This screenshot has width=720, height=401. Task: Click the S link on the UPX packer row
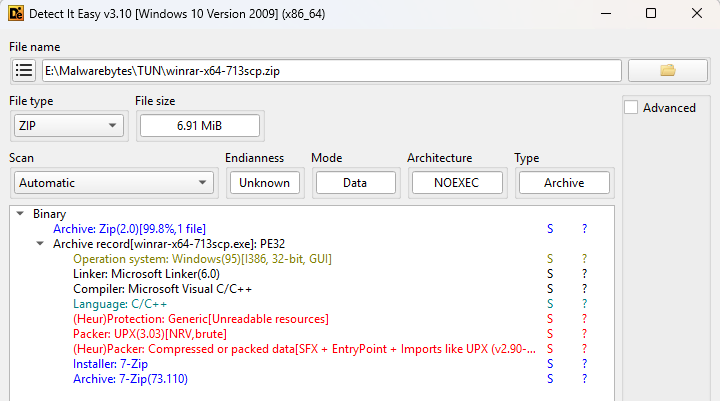(x=549, y=333)
